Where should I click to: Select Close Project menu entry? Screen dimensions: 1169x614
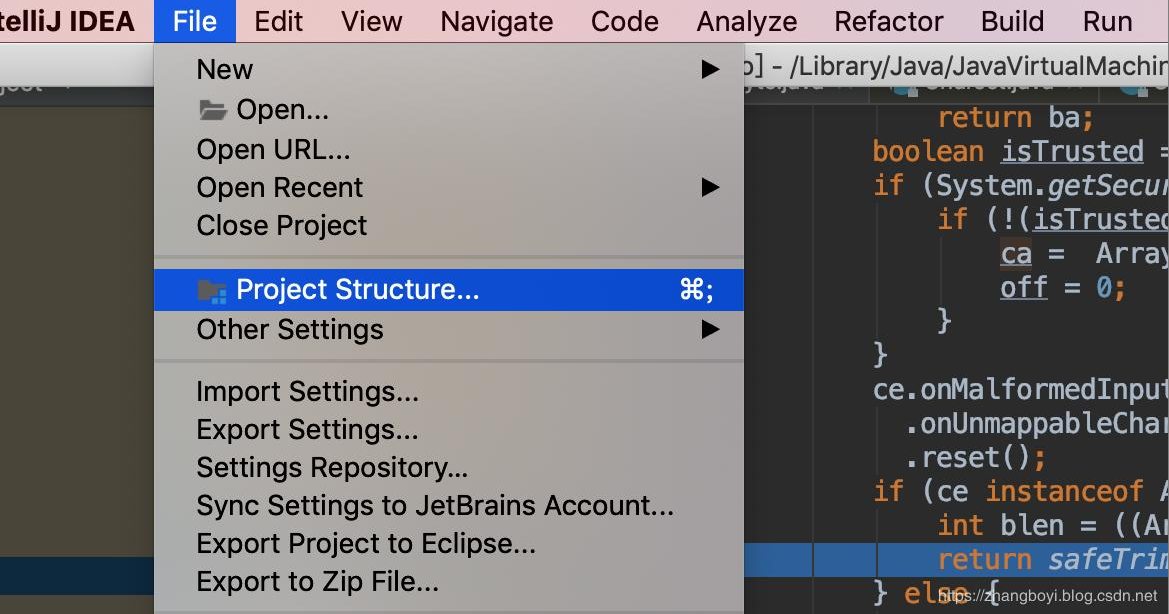click(282, 225)
